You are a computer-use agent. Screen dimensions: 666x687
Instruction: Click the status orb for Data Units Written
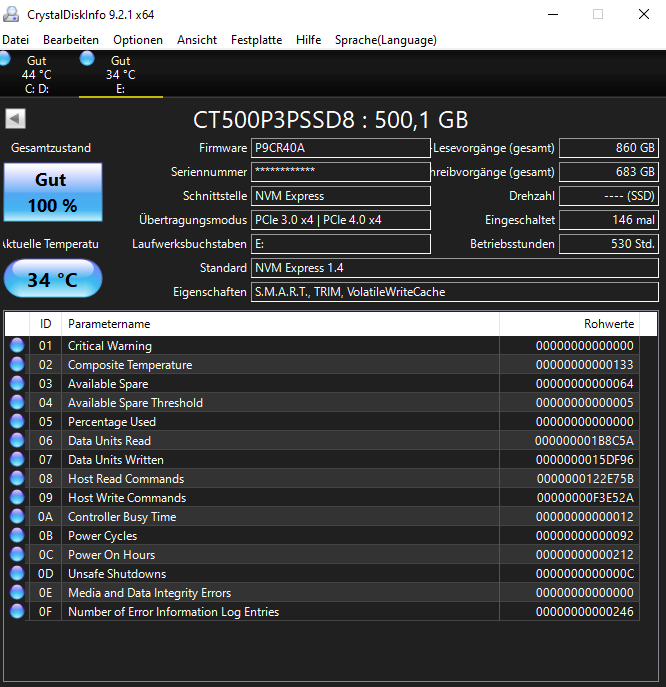[17, 459]
